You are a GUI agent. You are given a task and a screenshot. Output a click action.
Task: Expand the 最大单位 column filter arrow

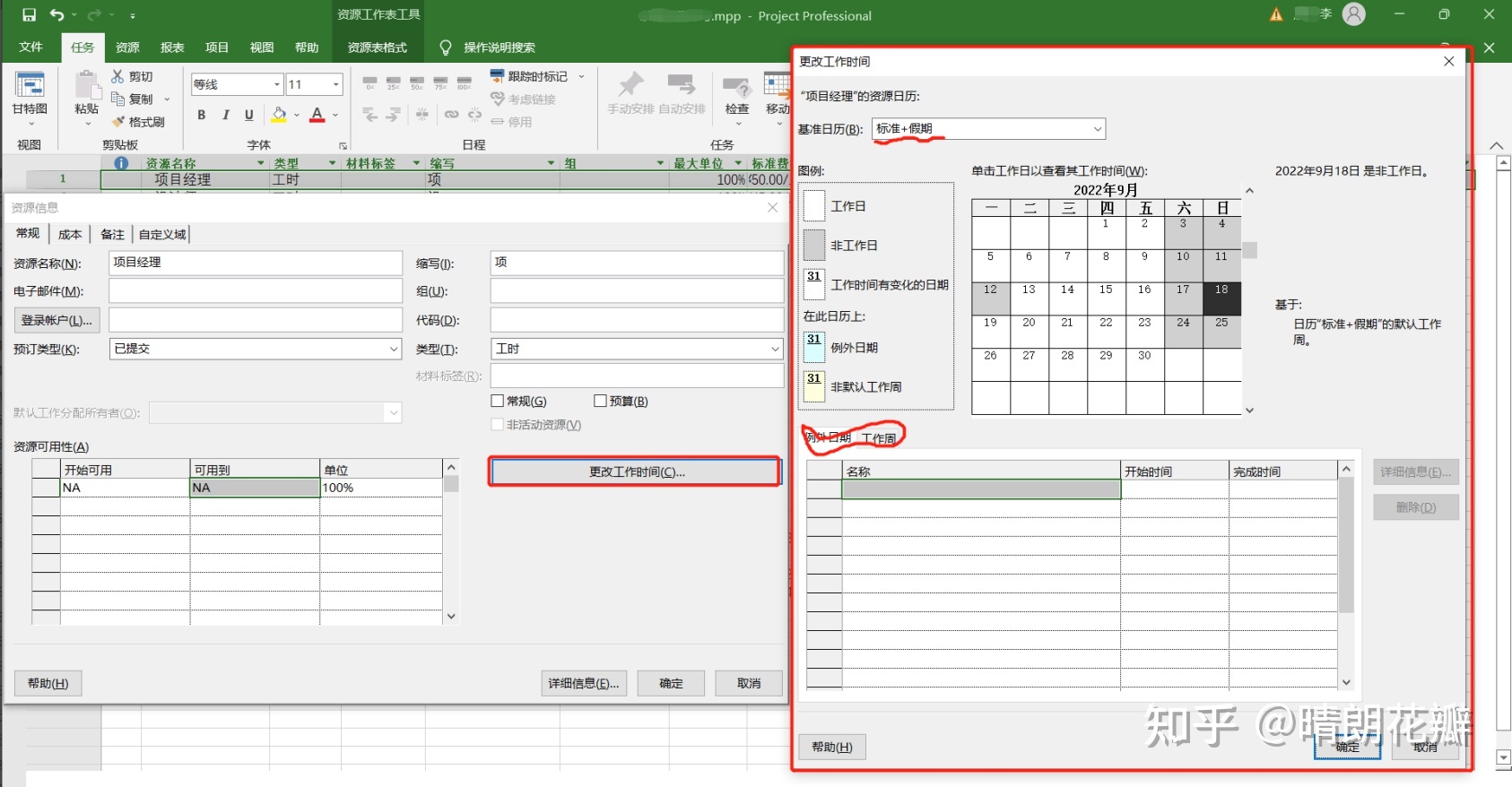(x=738, y=163)
